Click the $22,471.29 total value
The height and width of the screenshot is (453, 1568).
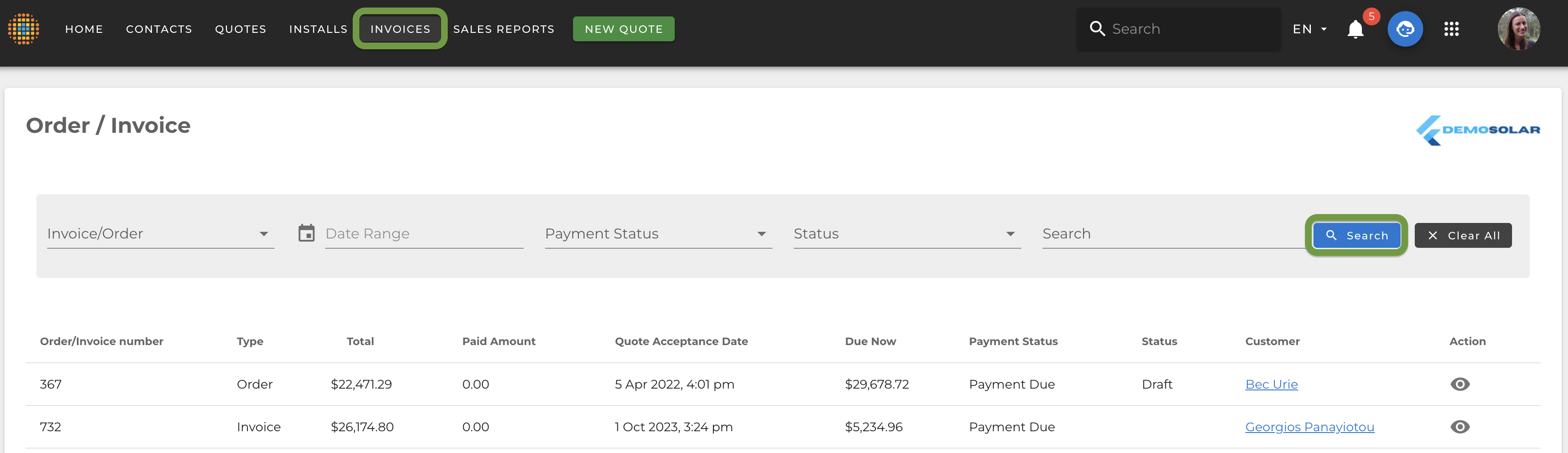coord(361,384)
